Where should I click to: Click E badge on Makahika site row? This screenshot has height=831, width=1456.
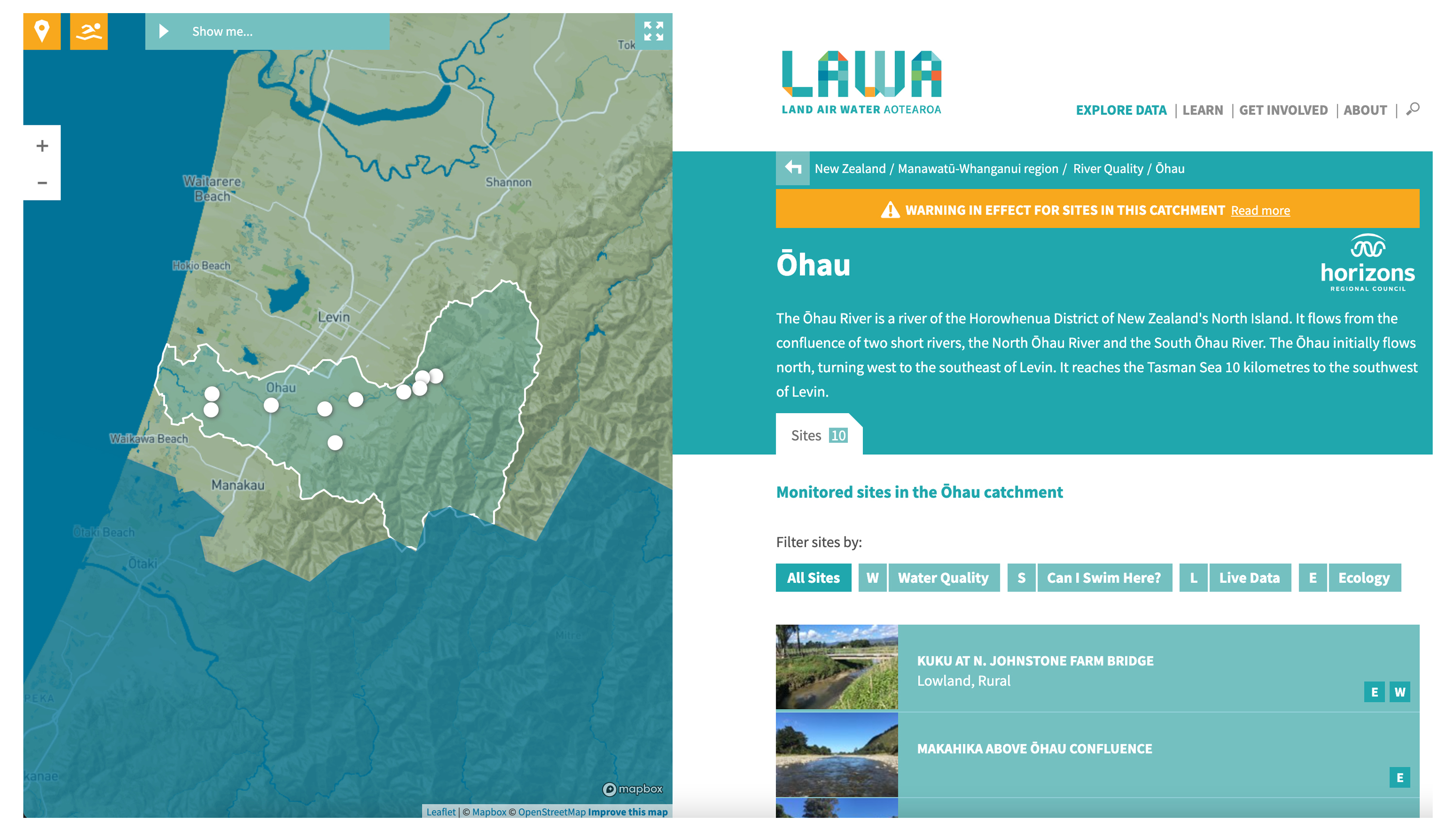[1400, 777]
